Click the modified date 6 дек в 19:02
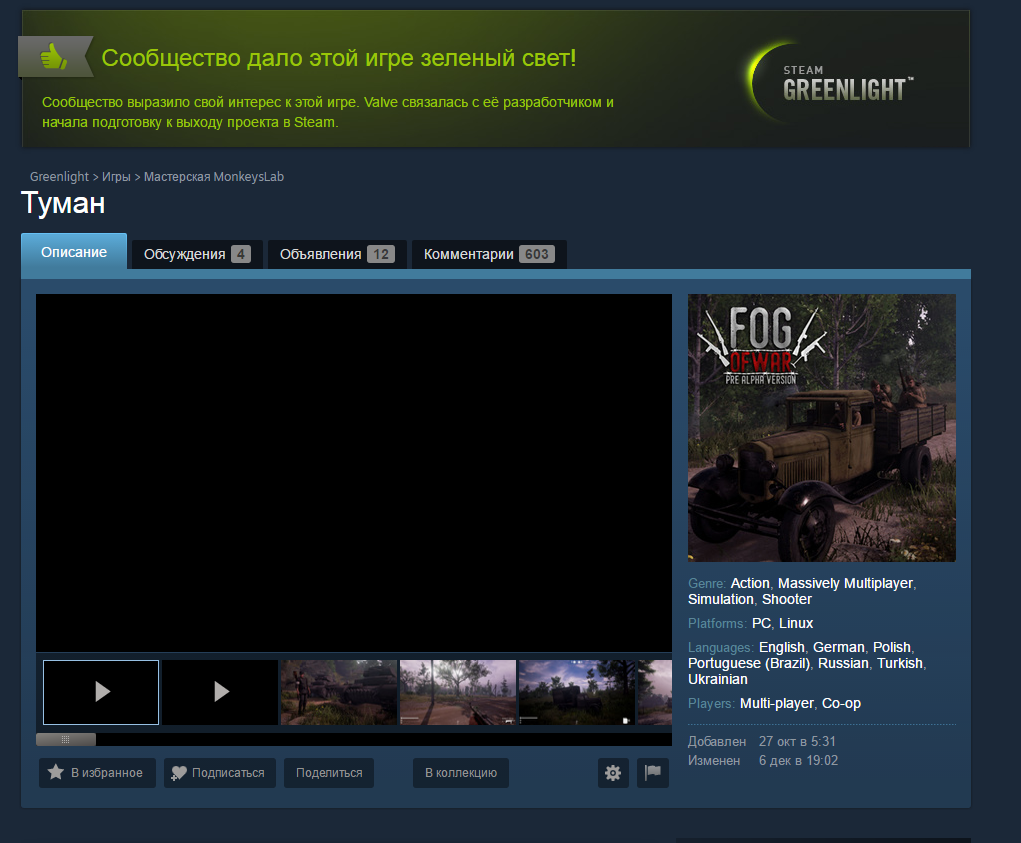This screenshot has height=843, width=1021. (x=798, y=760)
